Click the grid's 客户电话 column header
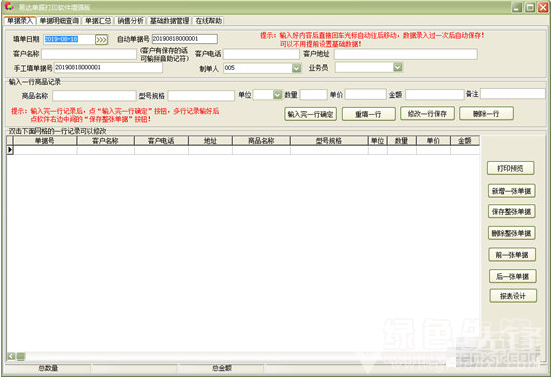 pos(161,141)
